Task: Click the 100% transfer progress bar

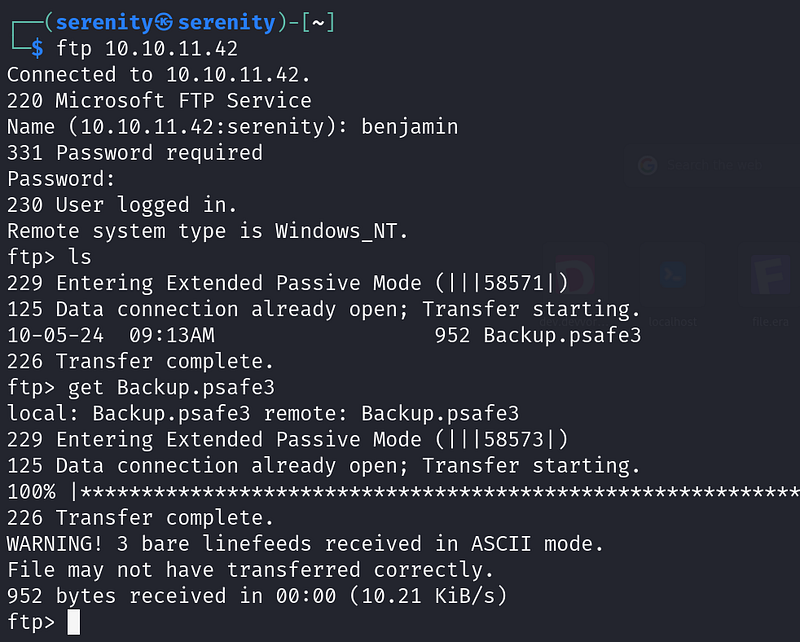Action: pyautogui.click(x=403, y=492)
